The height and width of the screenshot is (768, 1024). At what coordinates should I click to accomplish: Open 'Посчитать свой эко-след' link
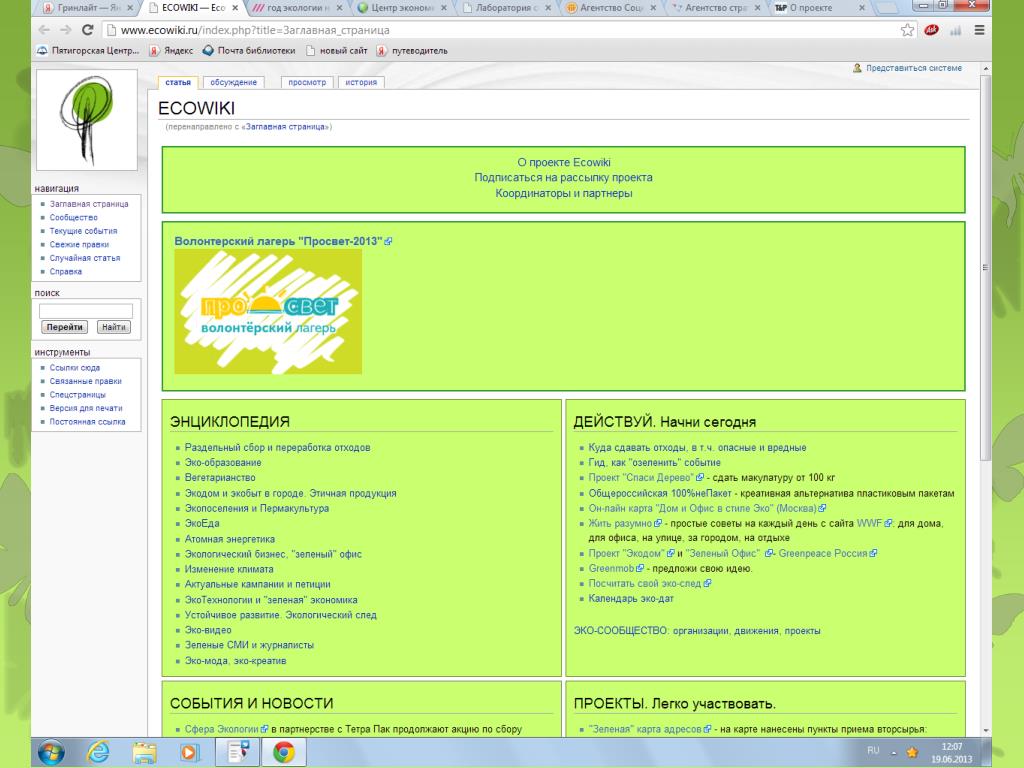click(x=650, y=583)
